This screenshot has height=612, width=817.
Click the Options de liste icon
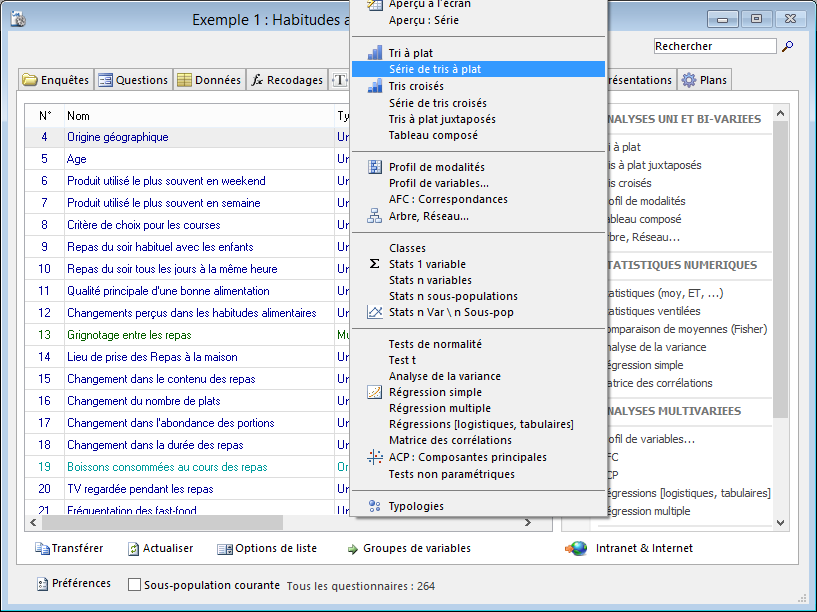point(225,549)
